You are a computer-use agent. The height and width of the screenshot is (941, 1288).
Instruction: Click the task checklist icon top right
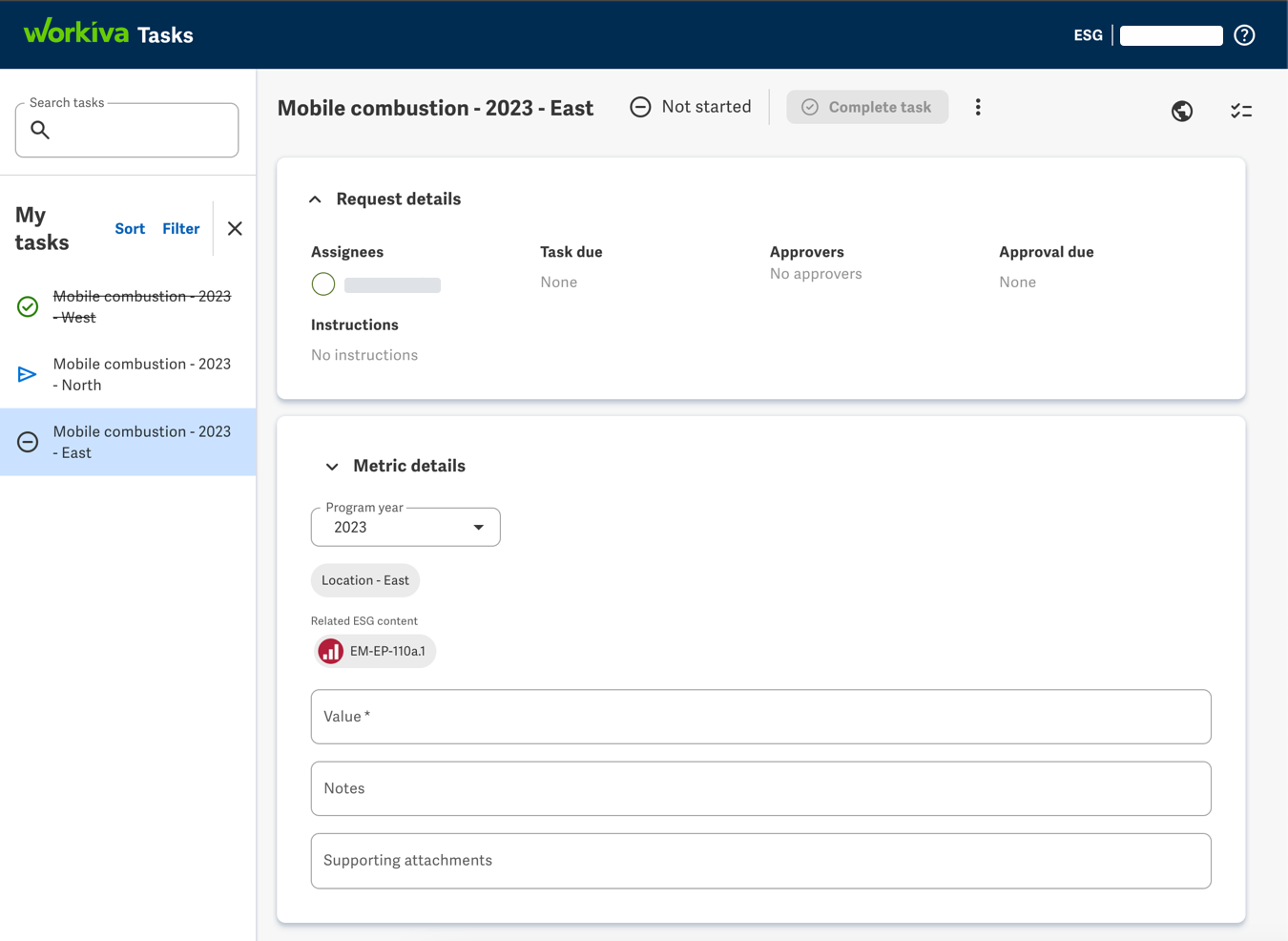1241,111
